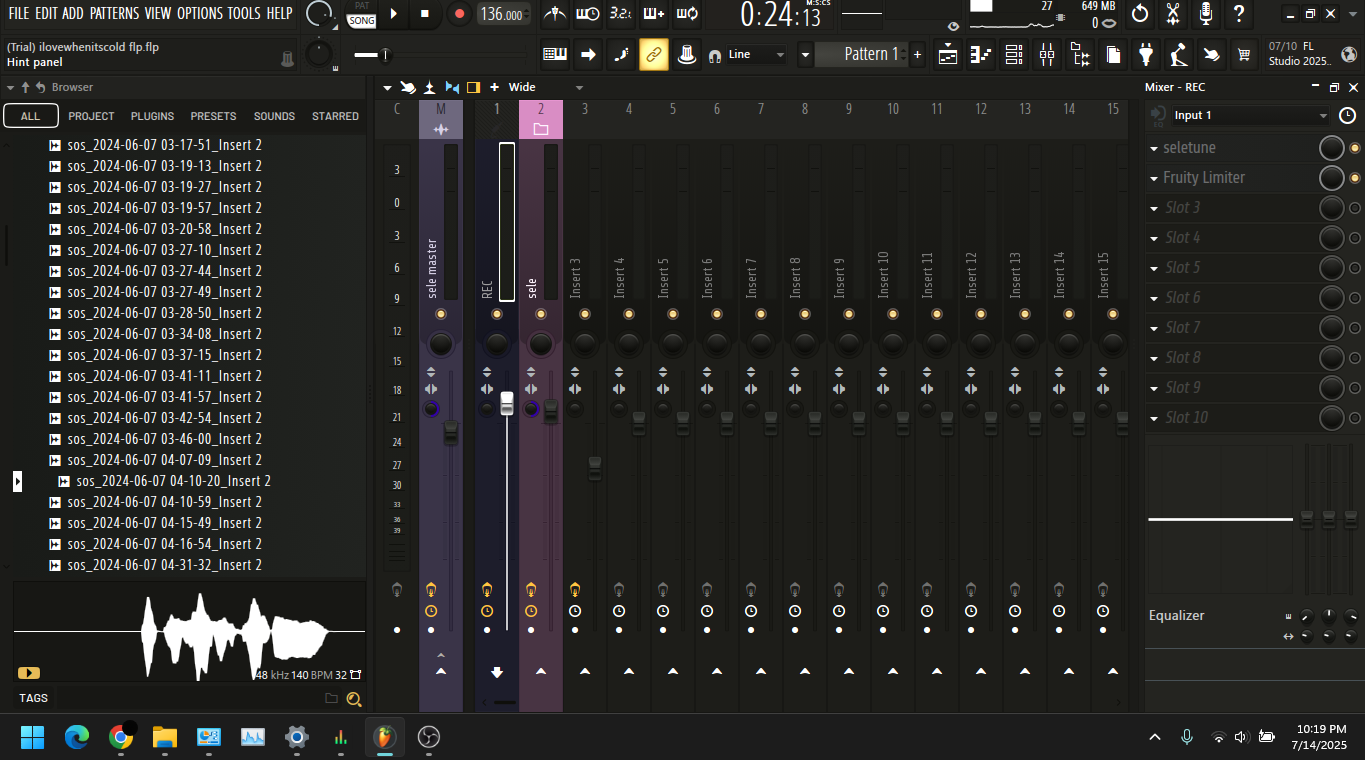Screen dimensions: 1365x760
Task: Switch between PAT and SONG mode
Action: [x=362, y=14]
